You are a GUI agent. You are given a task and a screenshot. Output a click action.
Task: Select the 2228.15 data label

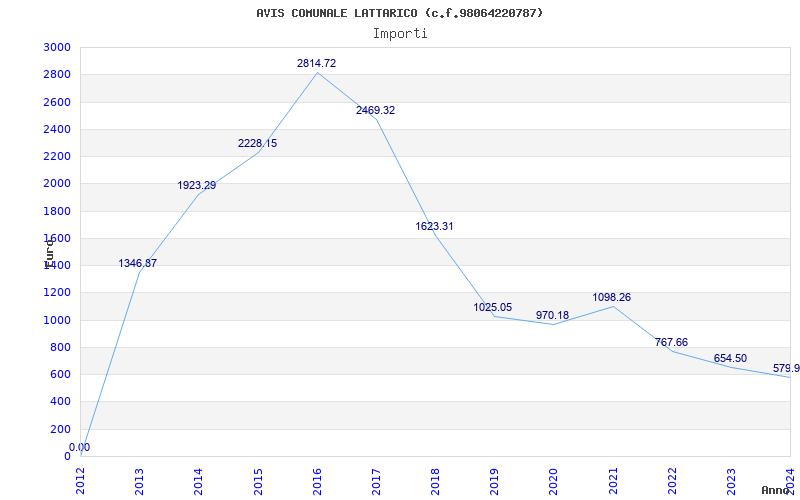(258, 143)
